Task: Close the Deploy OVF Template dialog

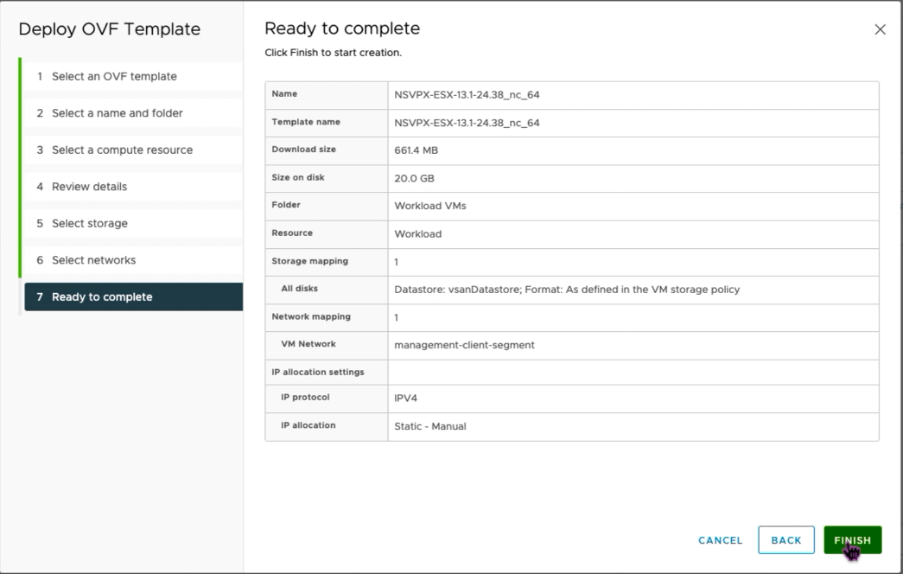Action: pos(880,29)
